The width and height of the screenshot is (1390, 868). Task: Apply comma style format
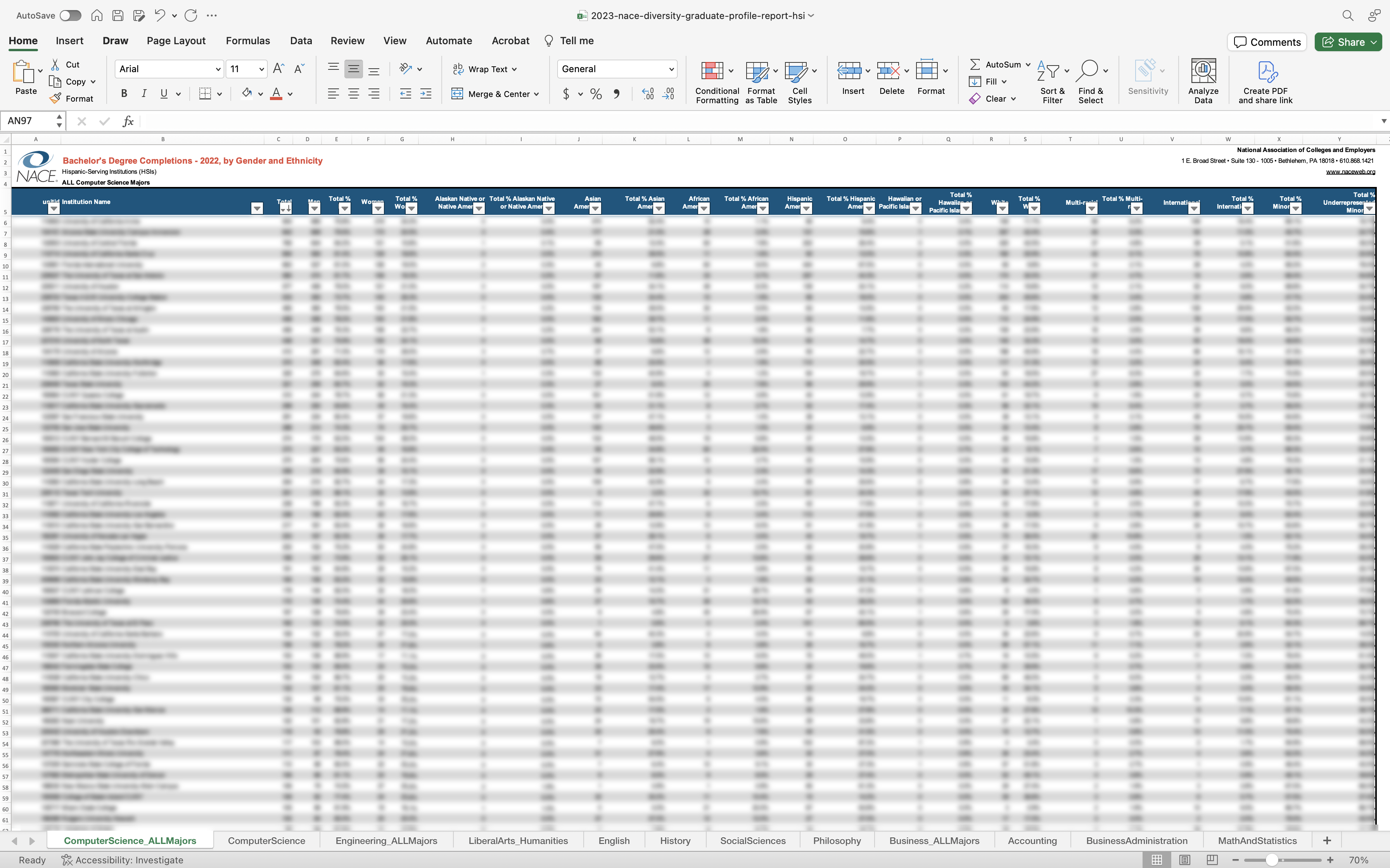click(617, 93)
